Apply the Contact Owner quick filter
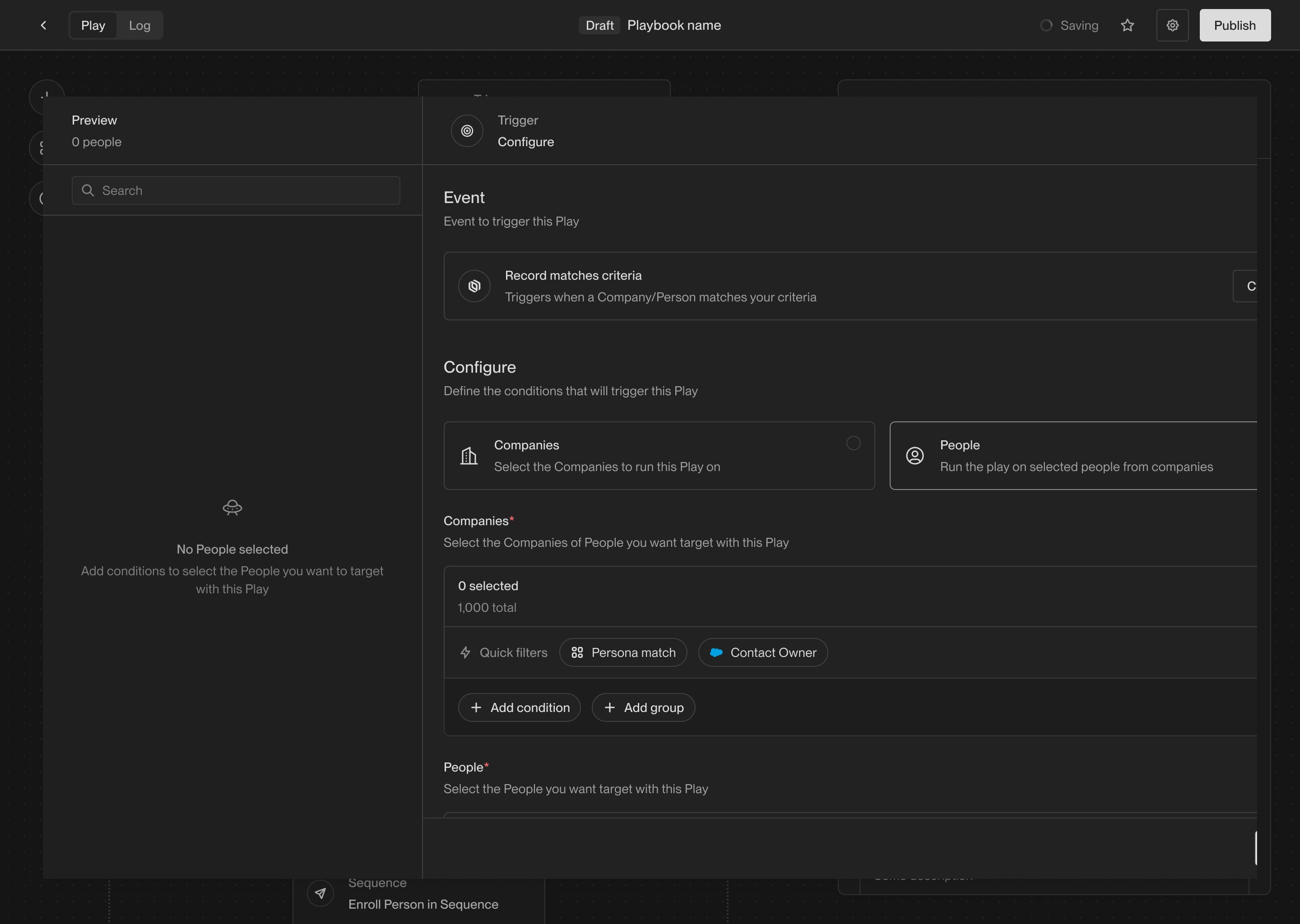The image size is (1300, 924). (763, 652)
